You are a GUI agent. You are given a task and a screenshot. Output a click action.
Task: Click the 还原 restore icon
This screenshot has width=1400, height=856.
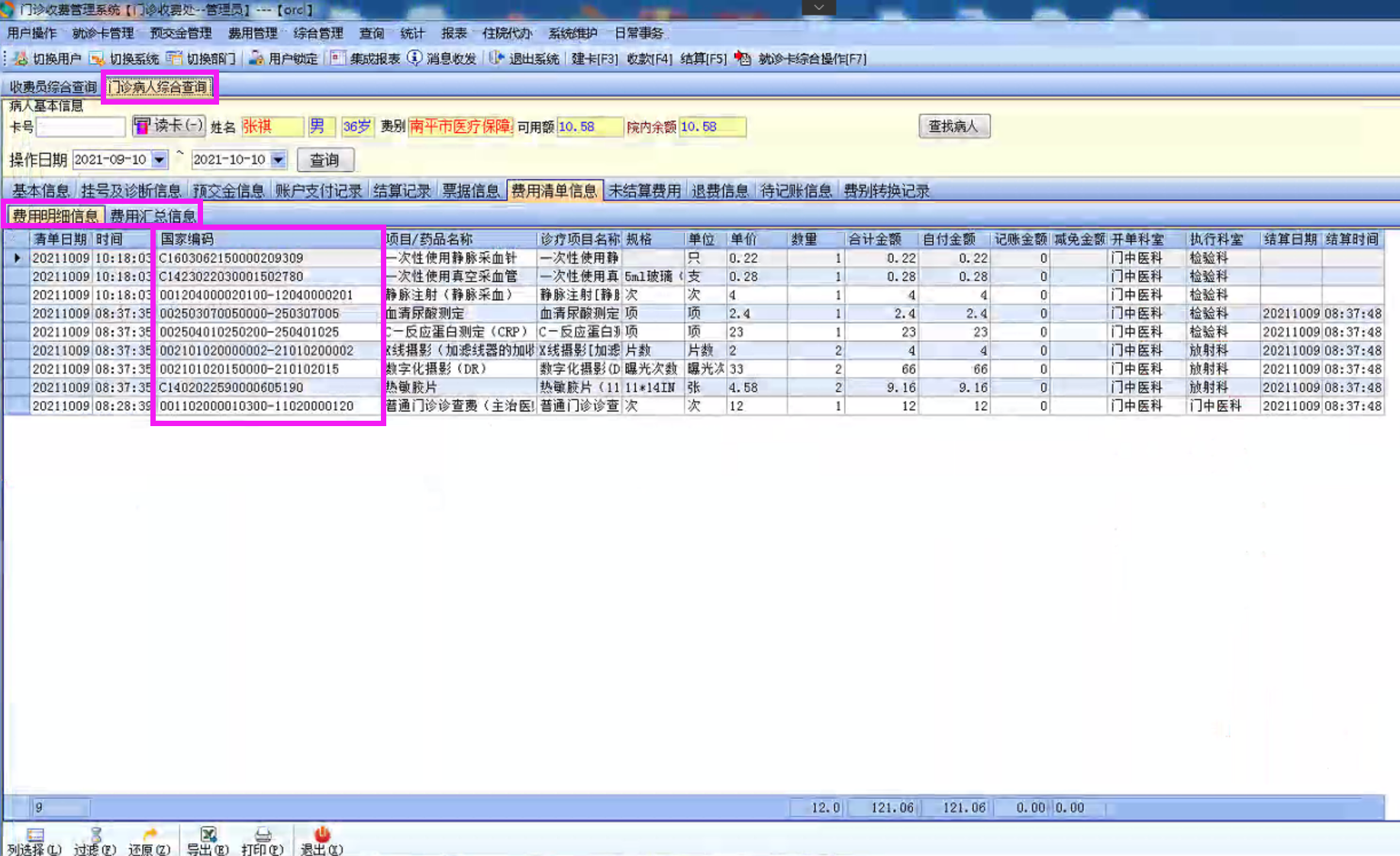click(x=150, y=835)
